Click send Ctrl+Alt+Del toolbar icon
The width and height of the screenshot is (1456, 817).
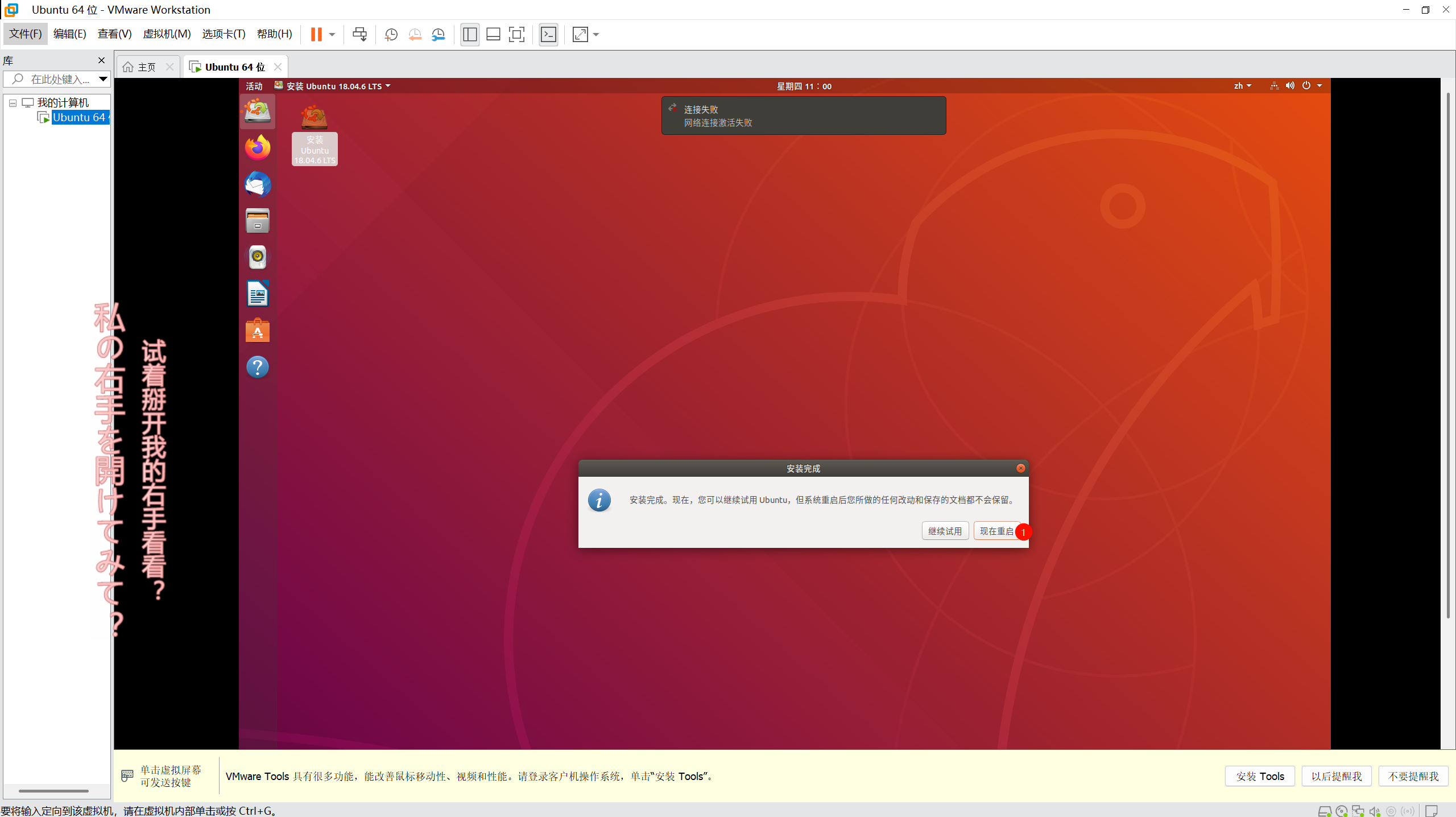[359, 35]
